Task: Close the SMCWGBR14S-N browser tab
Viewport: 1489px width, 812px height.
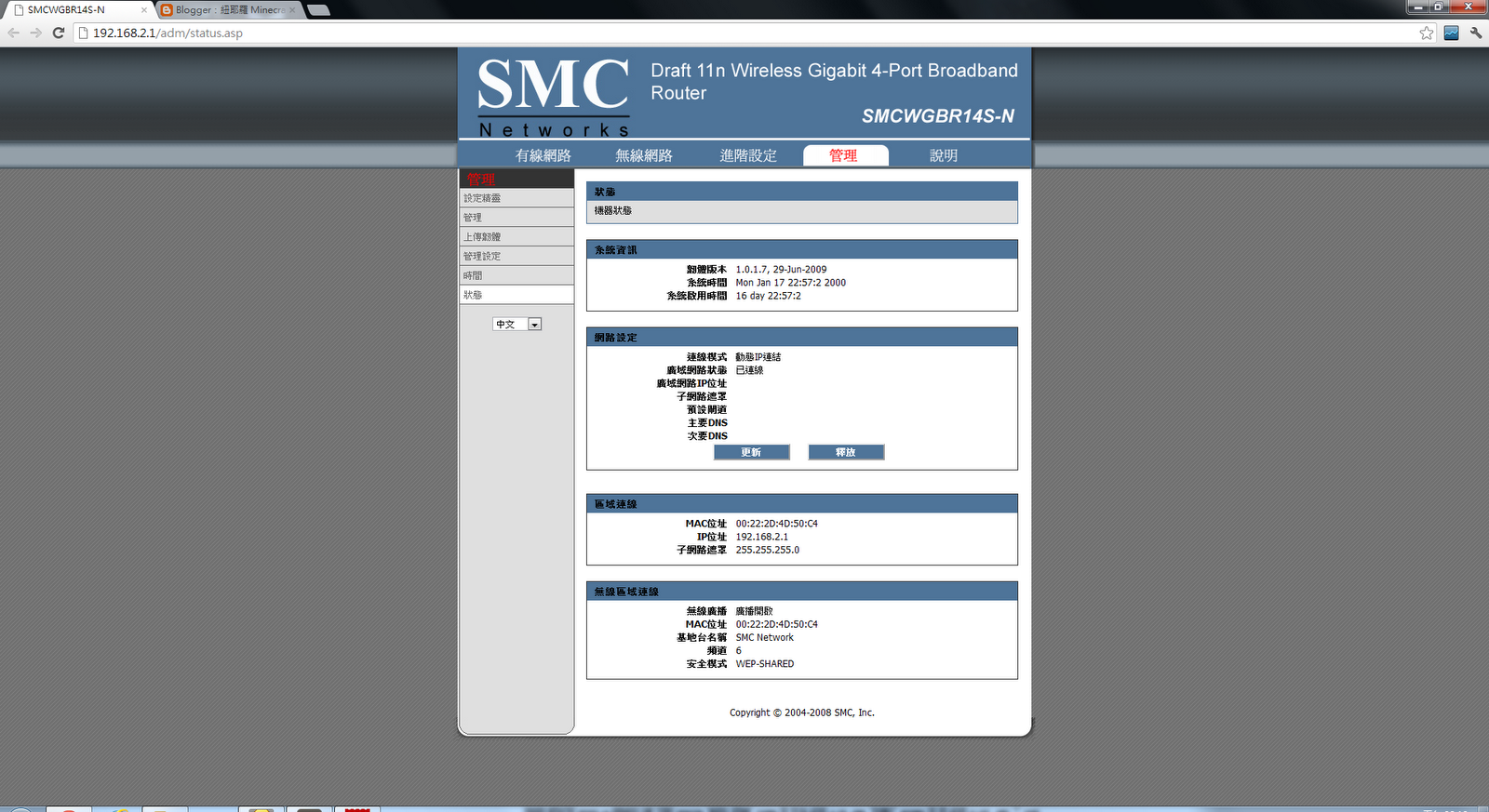Action: click(x=144, y=10)
